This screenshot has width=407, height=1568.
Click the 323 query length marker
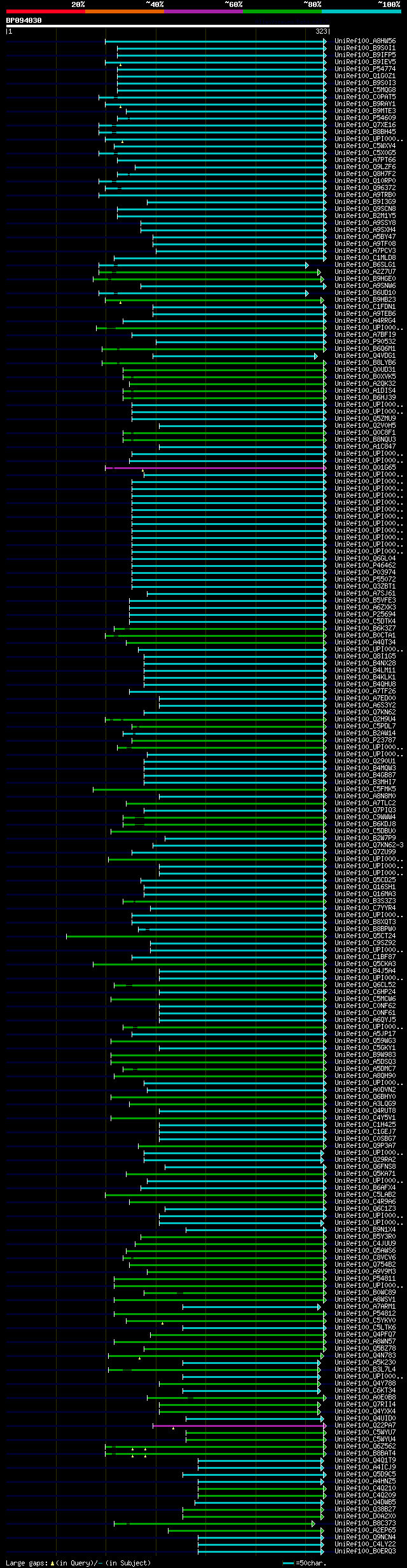click(321, 31)
